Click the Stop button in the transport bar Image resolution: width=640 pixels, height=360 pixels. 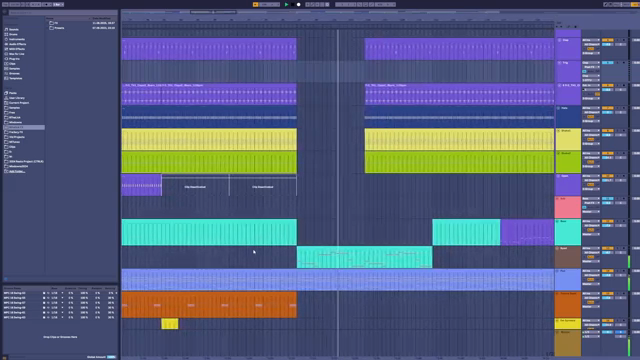[292, 4]
